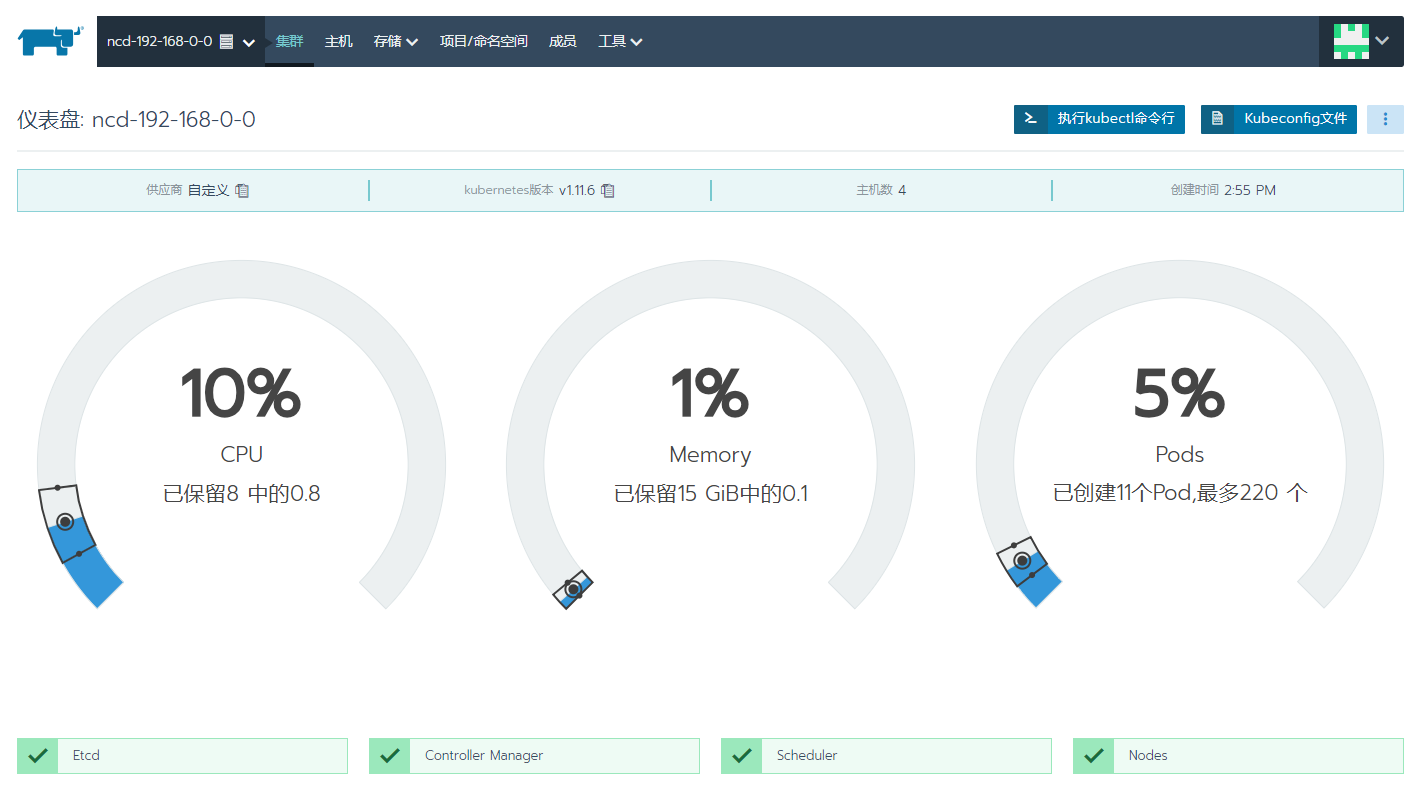Expand the 存储 menu
1426x804 pixels.
(396, 41)
